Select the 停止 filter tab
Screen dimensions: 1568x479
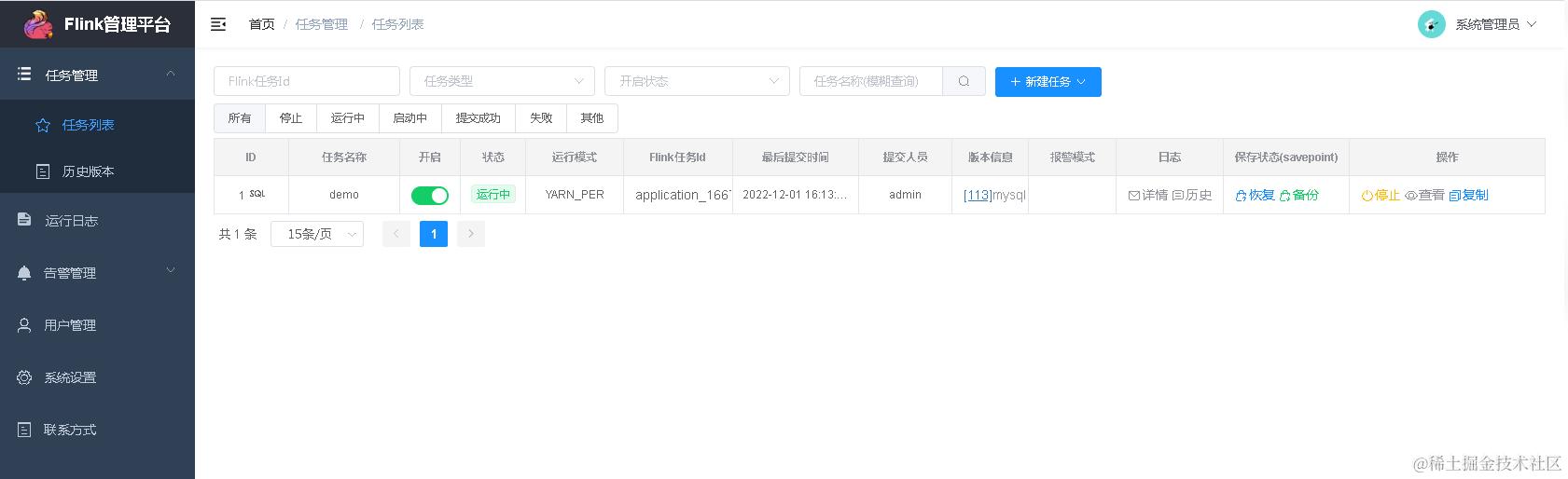(x=291, y=118)
